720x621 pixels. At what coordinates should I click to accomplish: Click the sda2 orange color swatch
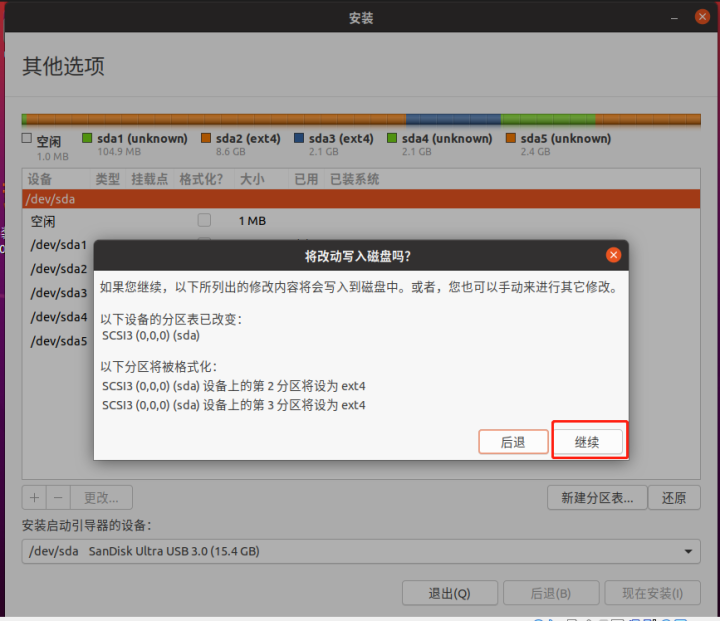(206, 138)
